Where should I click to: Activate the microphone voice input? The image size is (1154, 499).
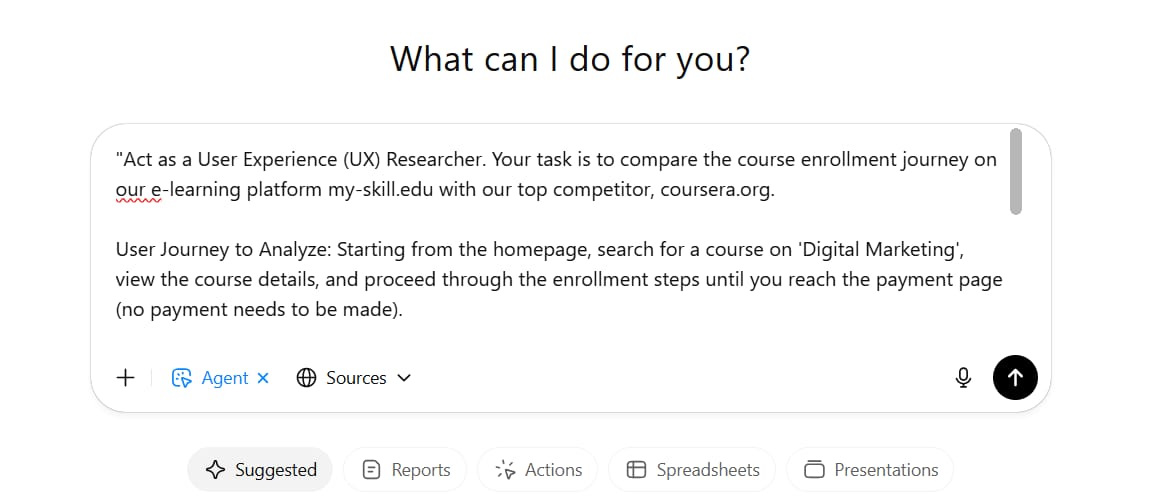(963, 378)
